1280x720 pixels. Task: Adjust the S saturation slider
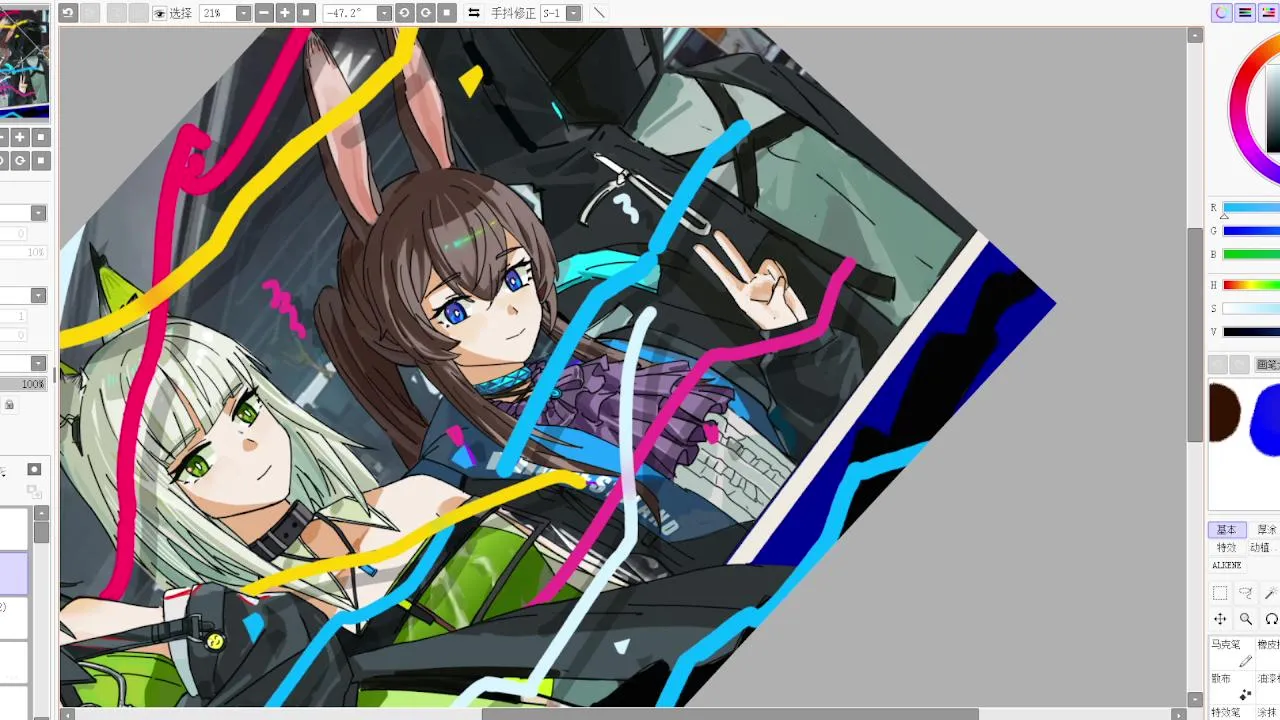(1250, 309)
